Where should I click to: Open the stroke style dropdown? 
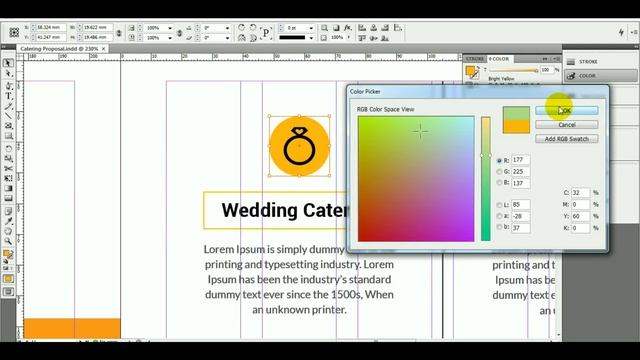[x=311, y=38]
